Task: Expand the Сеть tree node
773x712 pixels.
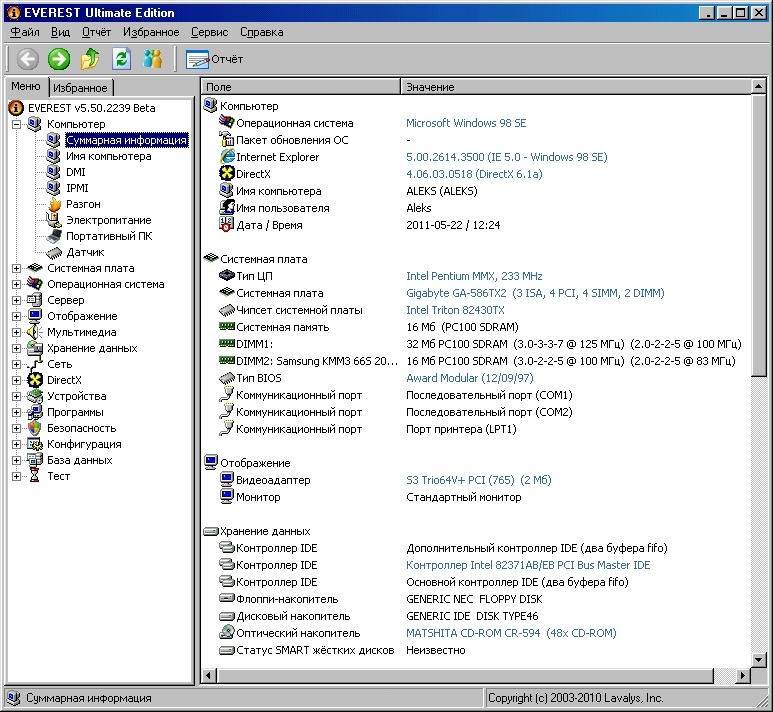Action: [x=16, y=364]
